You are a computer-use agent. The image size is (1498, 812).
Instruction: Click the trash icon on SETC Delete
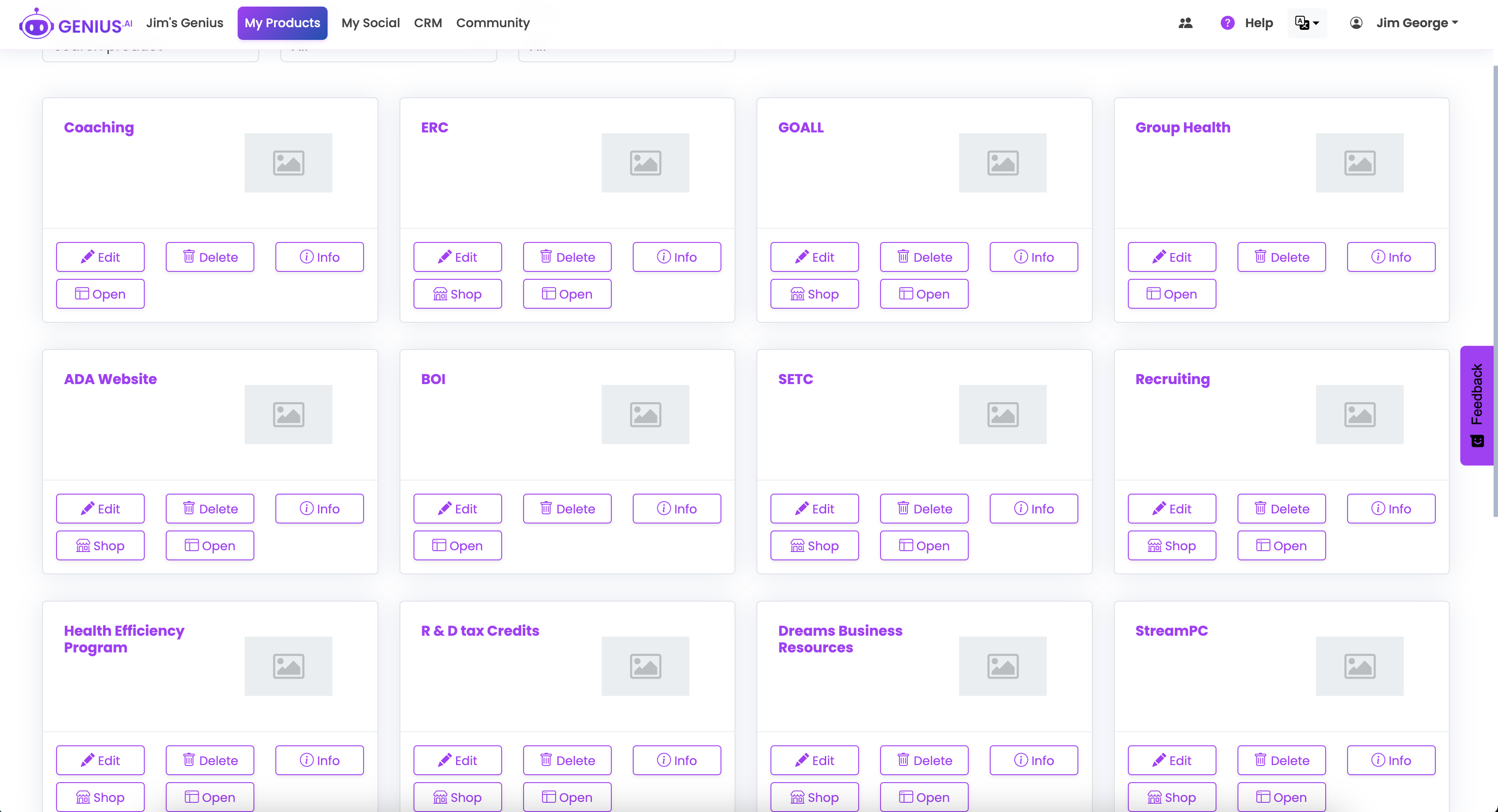[x=903, y=508]
